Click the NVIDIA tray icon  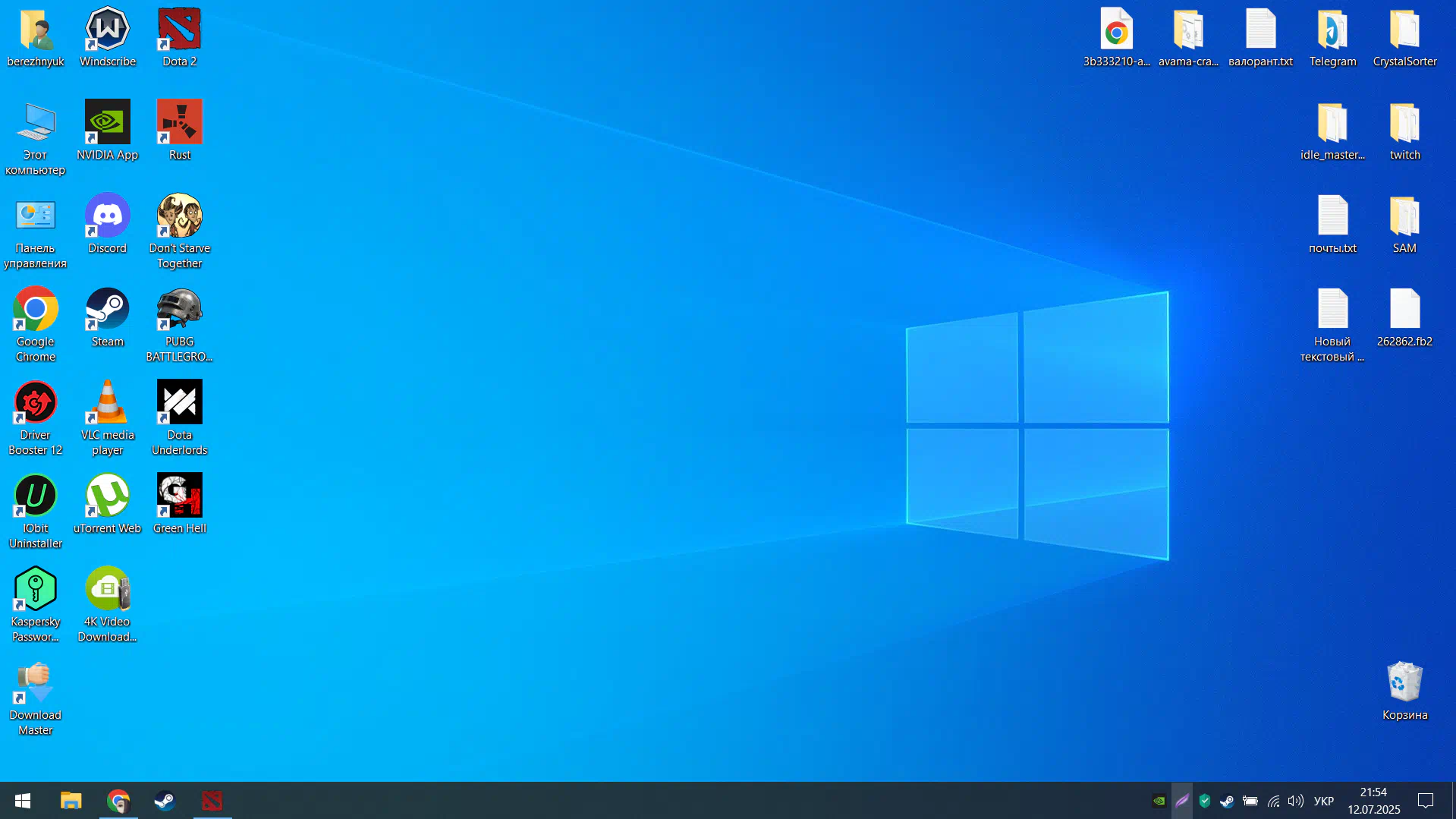(x=1159, y=801)
